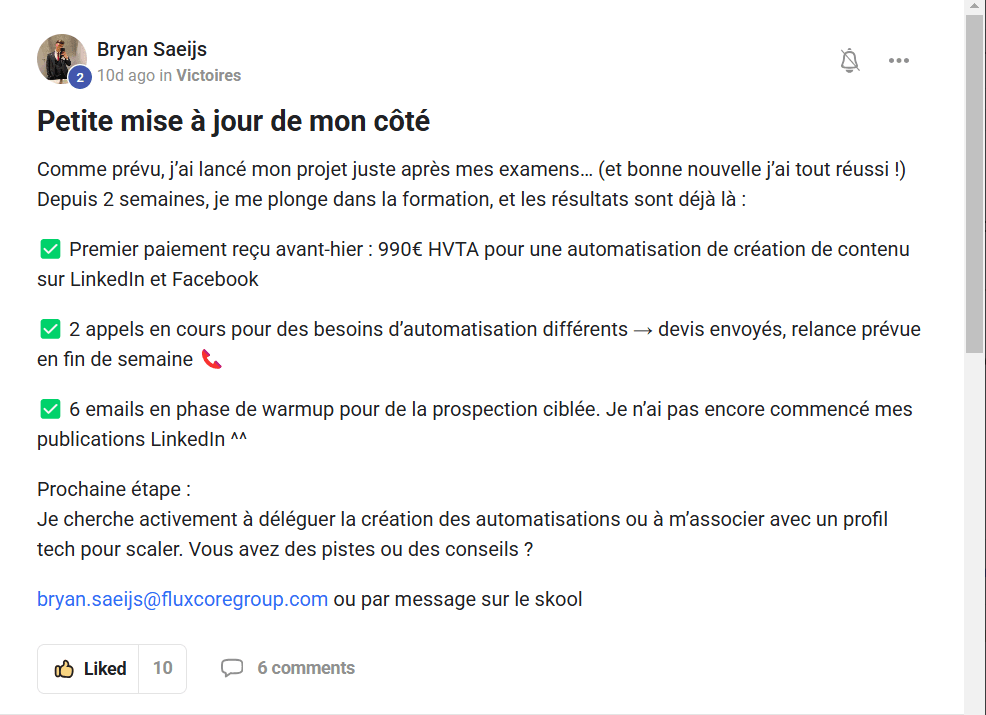
Task: Click the post title "Petite mise à jour de mon côté"
Action: 233,121
